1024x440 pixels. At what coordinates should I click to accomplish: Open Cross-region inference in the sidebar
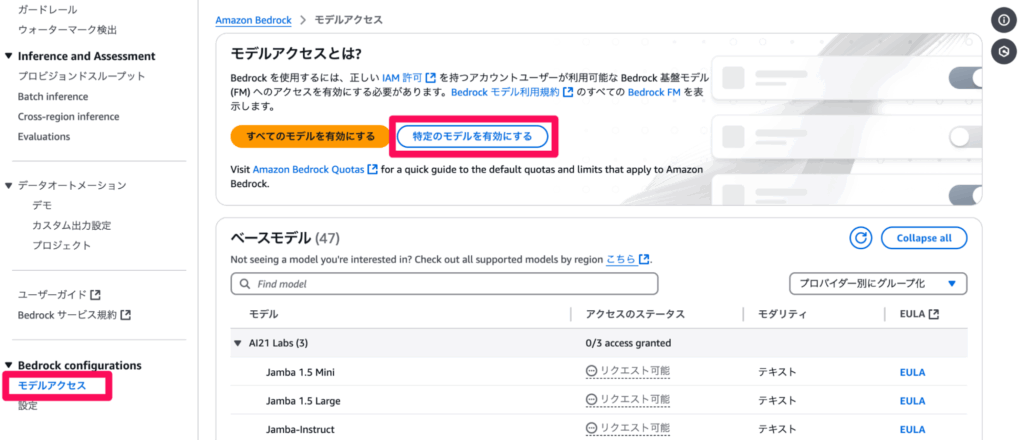point(69,116)
